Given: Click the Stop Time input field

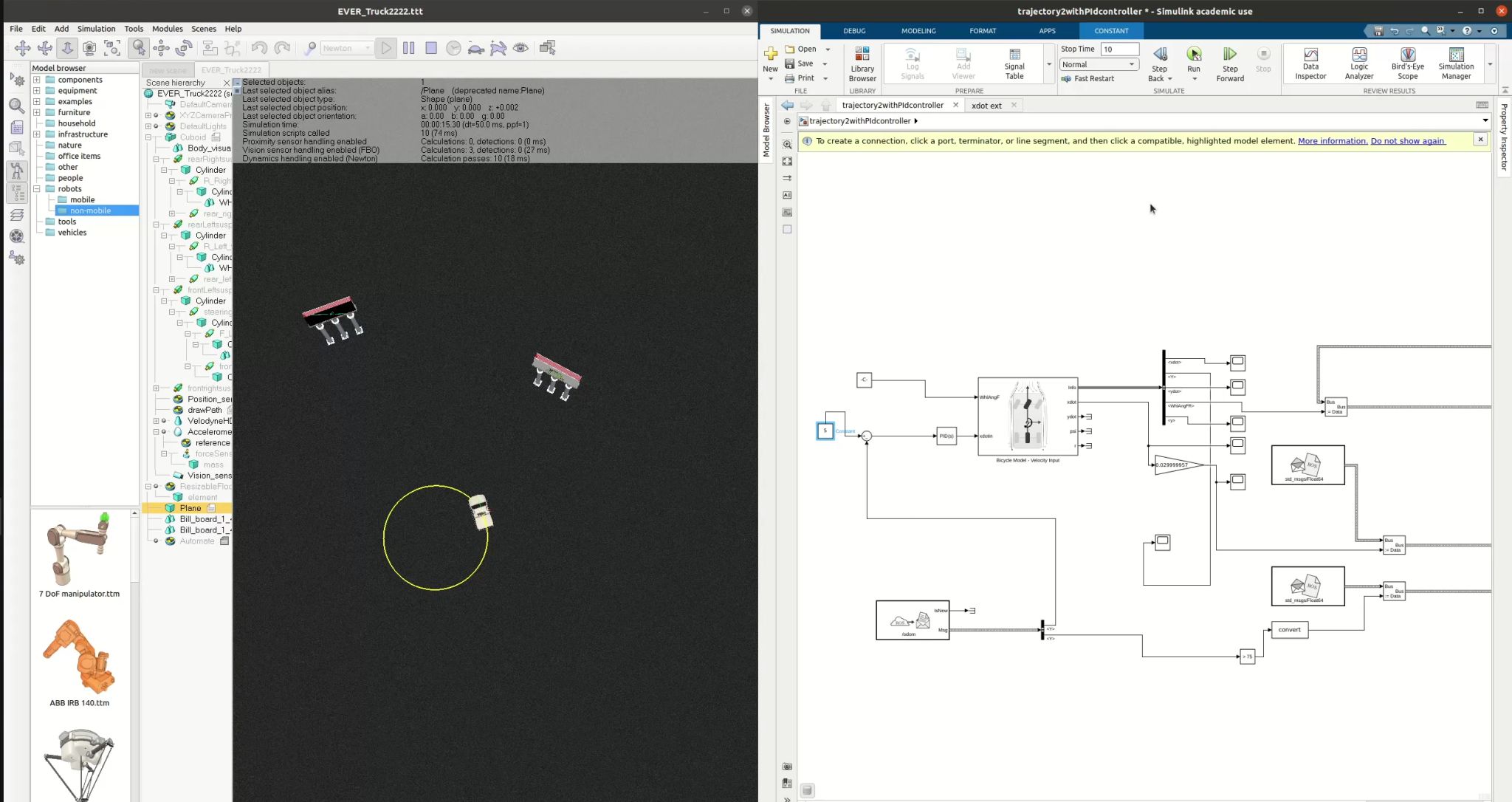Looking at the screenshot, I should pyautogui.click(x=1118, y=49).
